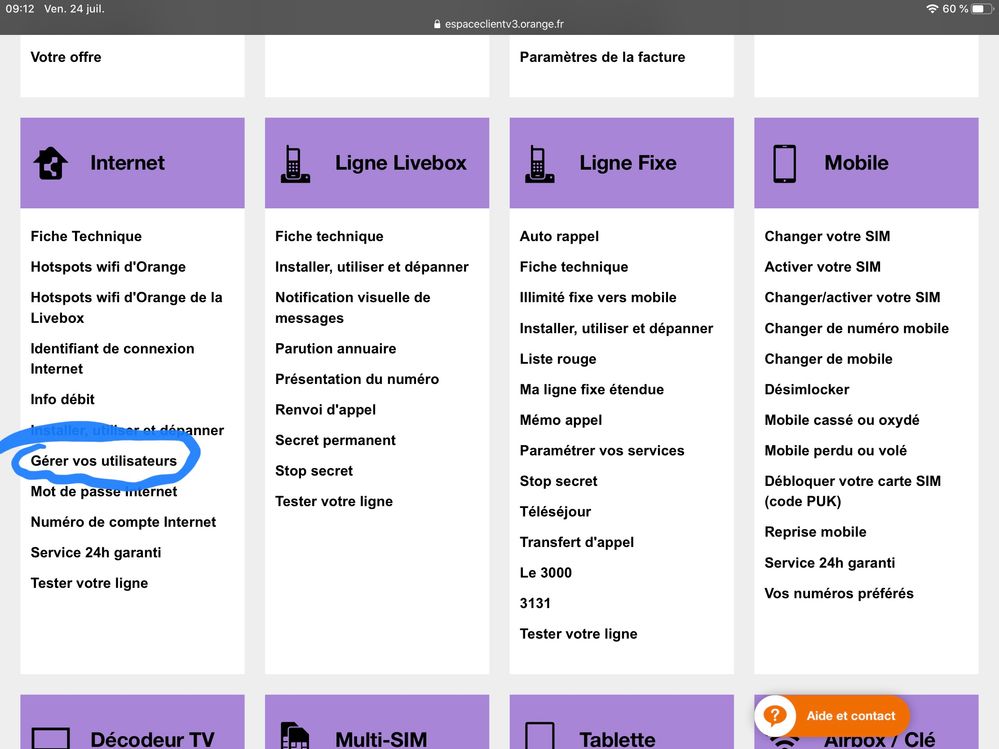Open the Décodeur TV section header
The height and width of the screenshot is (749, 999).
(x=133, y=722)
